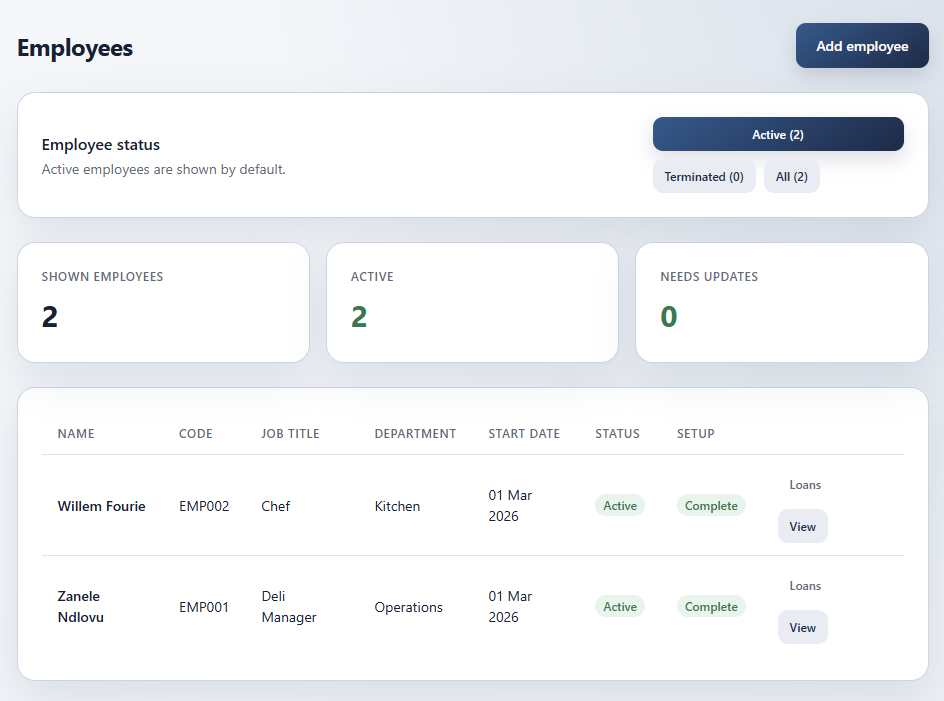This screenshot has width=944, height=701.
Task: Click the START DATE column header
Action: (x=524, y=434)
